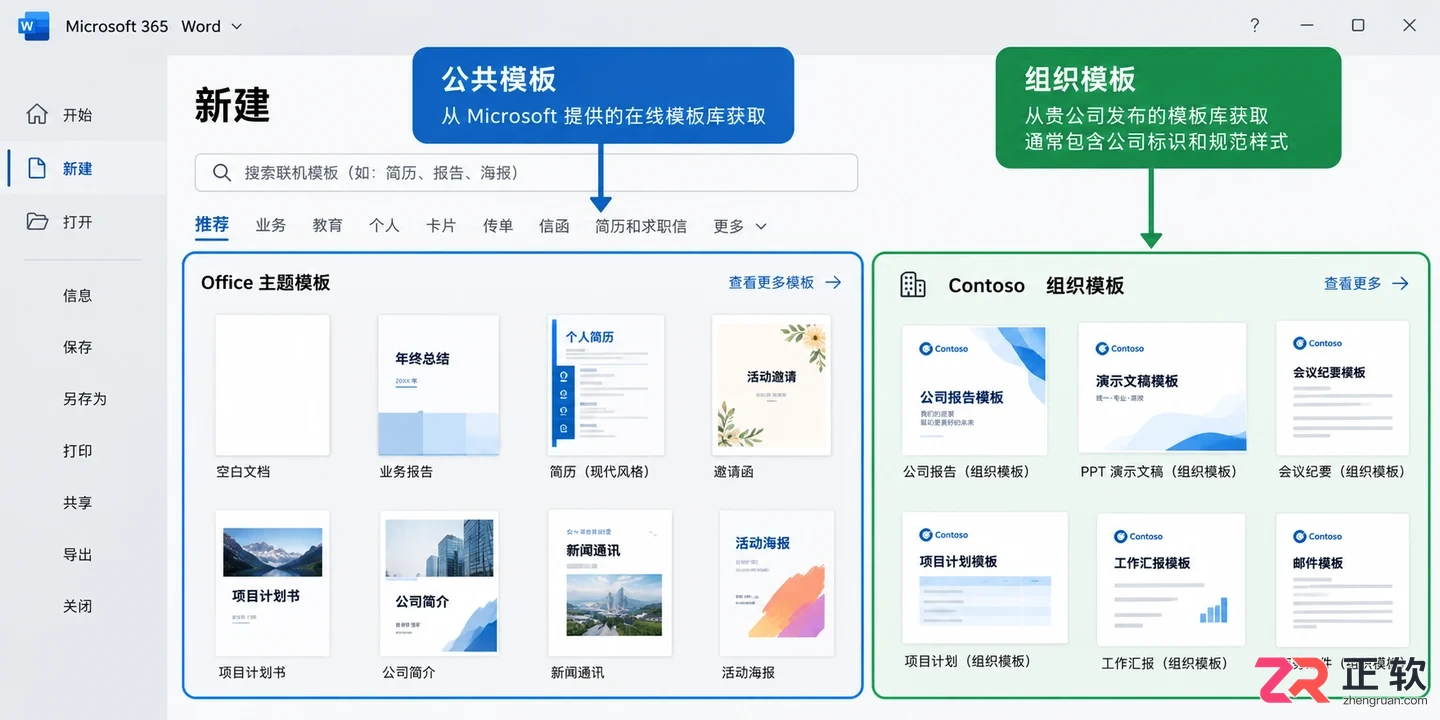Choose 另存为 in the sidebar
Image resolution: width=1440 pixels, height=720 pixels.
pyautogui.click(x=84, y=399)
